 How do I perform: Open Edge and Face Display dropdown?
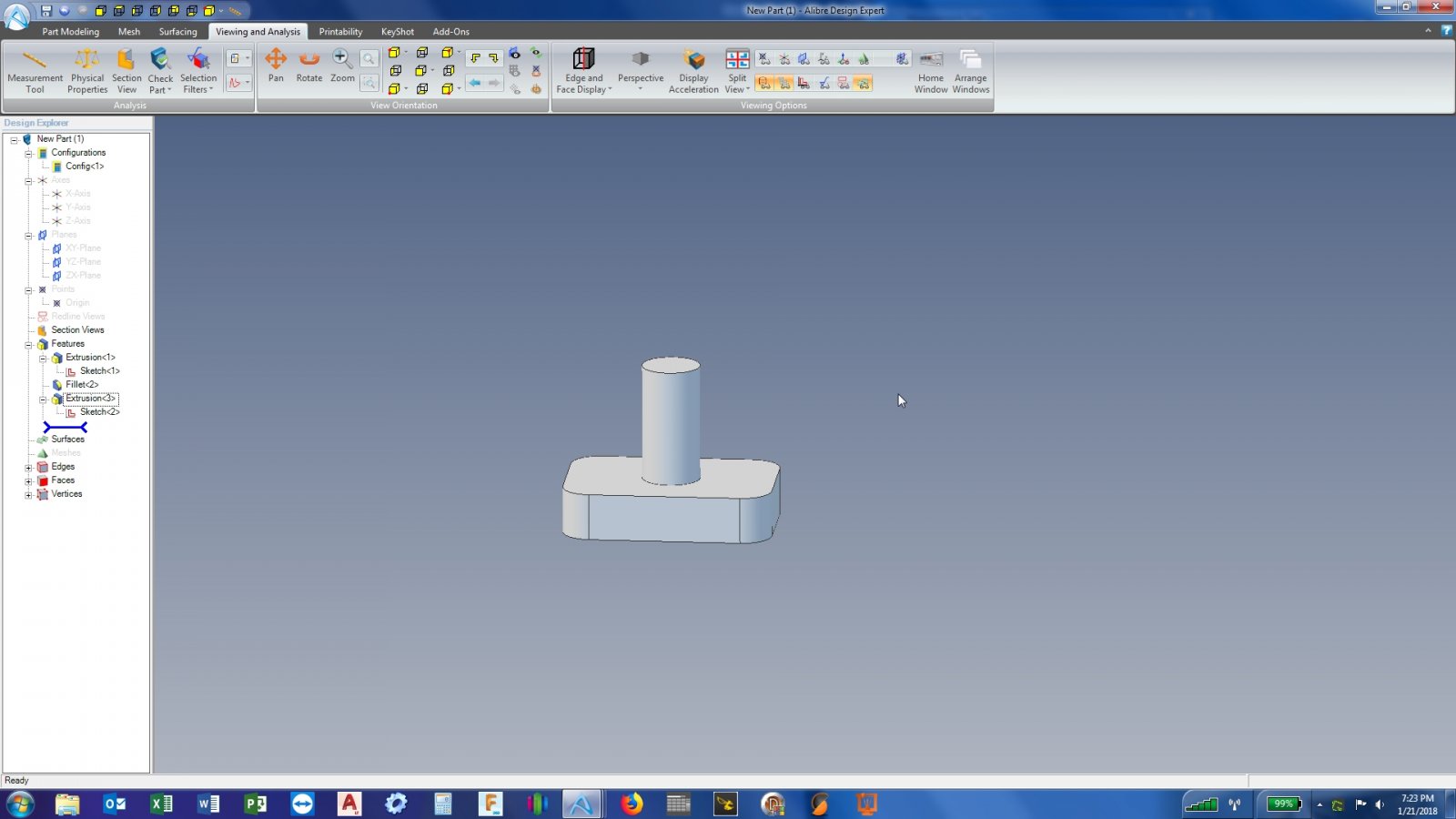[x=583, y=71]
